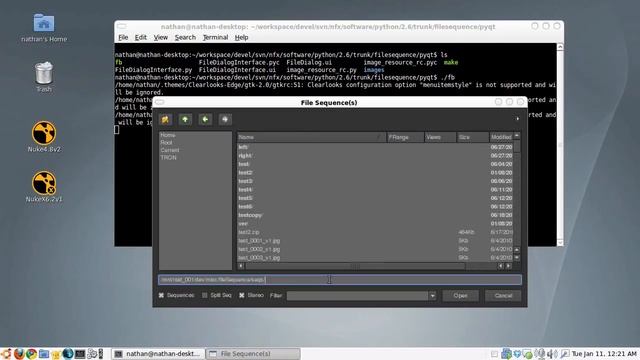The image size is (640, 360).
Task: Click the blue shield tray icon
Action: (x=518, y=353)
